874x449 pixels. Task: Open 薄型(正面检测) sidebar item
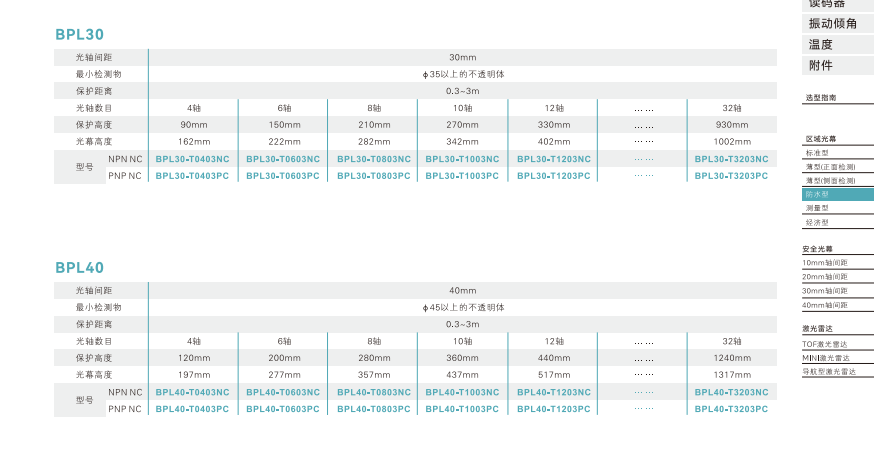click(829, 167)
